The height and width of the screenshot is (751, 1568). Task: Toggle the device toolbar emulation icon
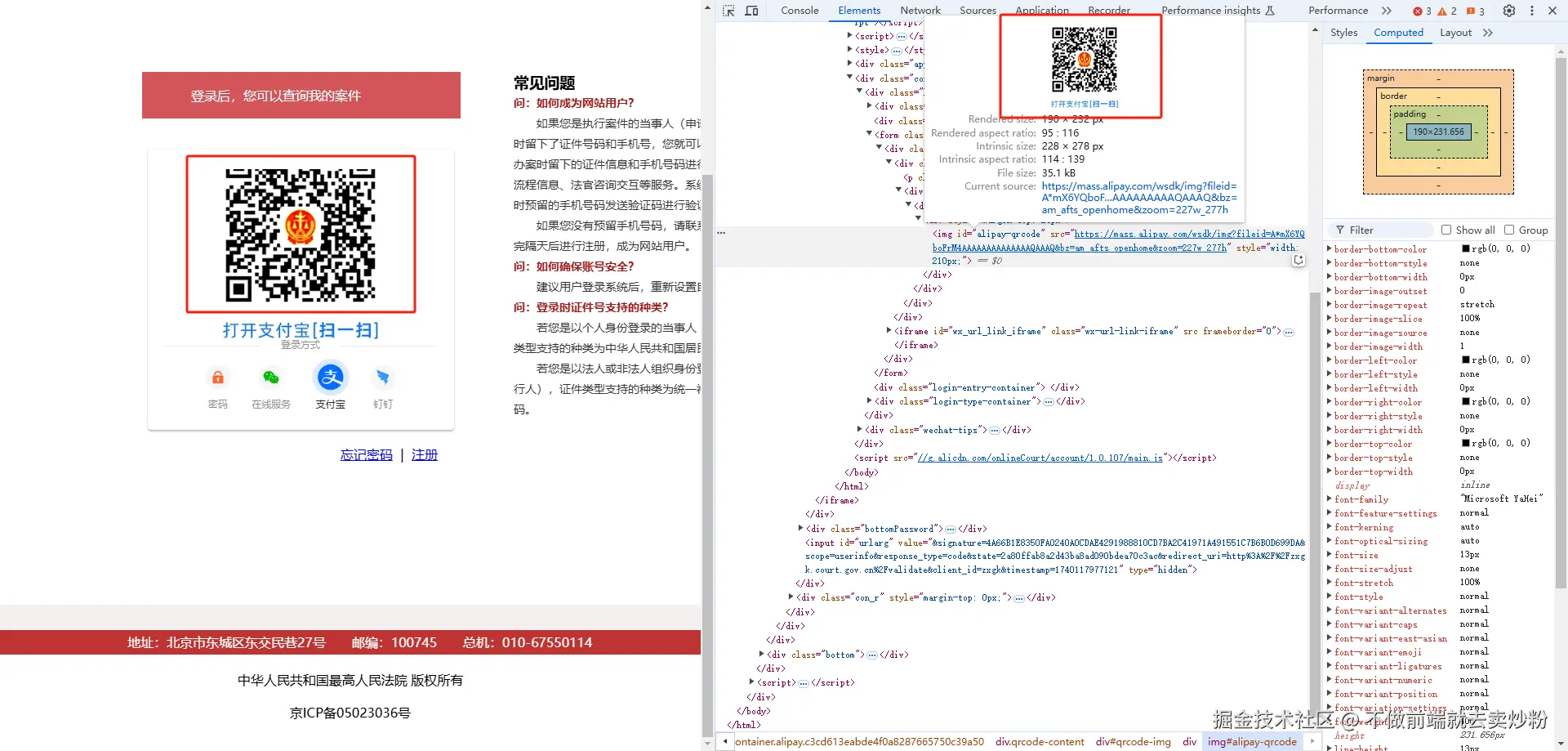[x=751, y=11]
